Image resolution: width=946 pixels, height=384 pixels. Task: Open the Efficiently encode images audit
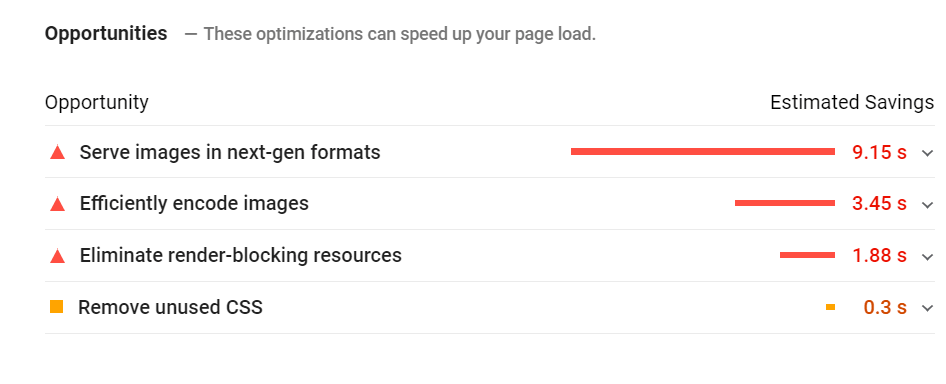point(194,203)
